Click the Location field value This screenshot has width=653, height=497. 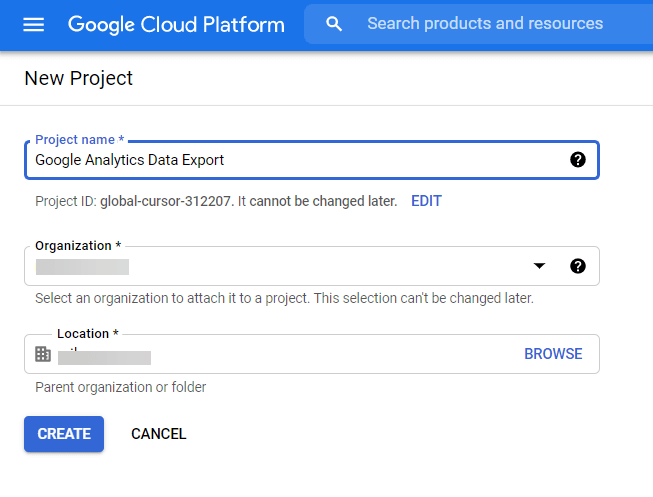click(x=104, y=357)
